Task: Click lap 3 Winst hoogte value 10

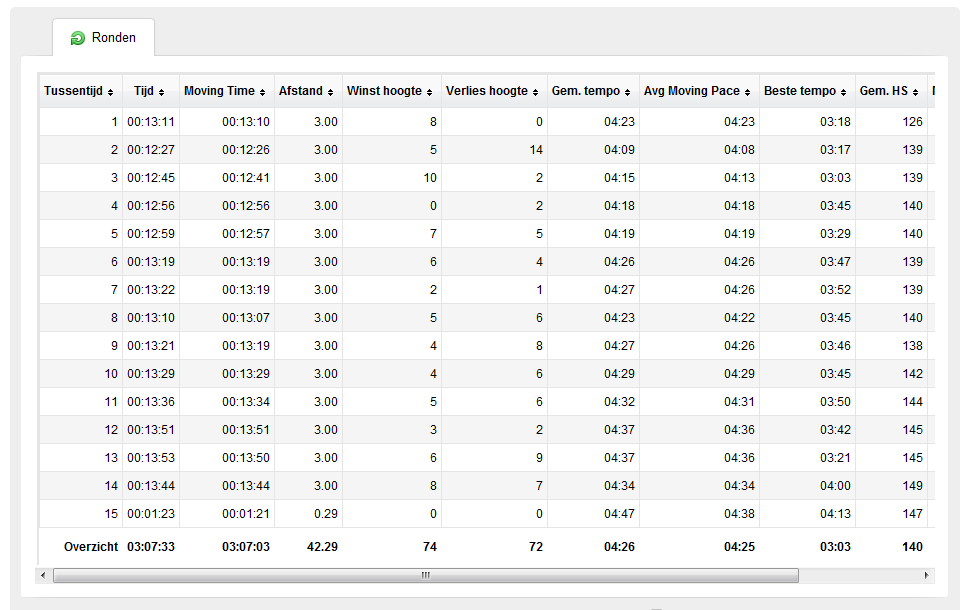Action: tap(430, 178)
